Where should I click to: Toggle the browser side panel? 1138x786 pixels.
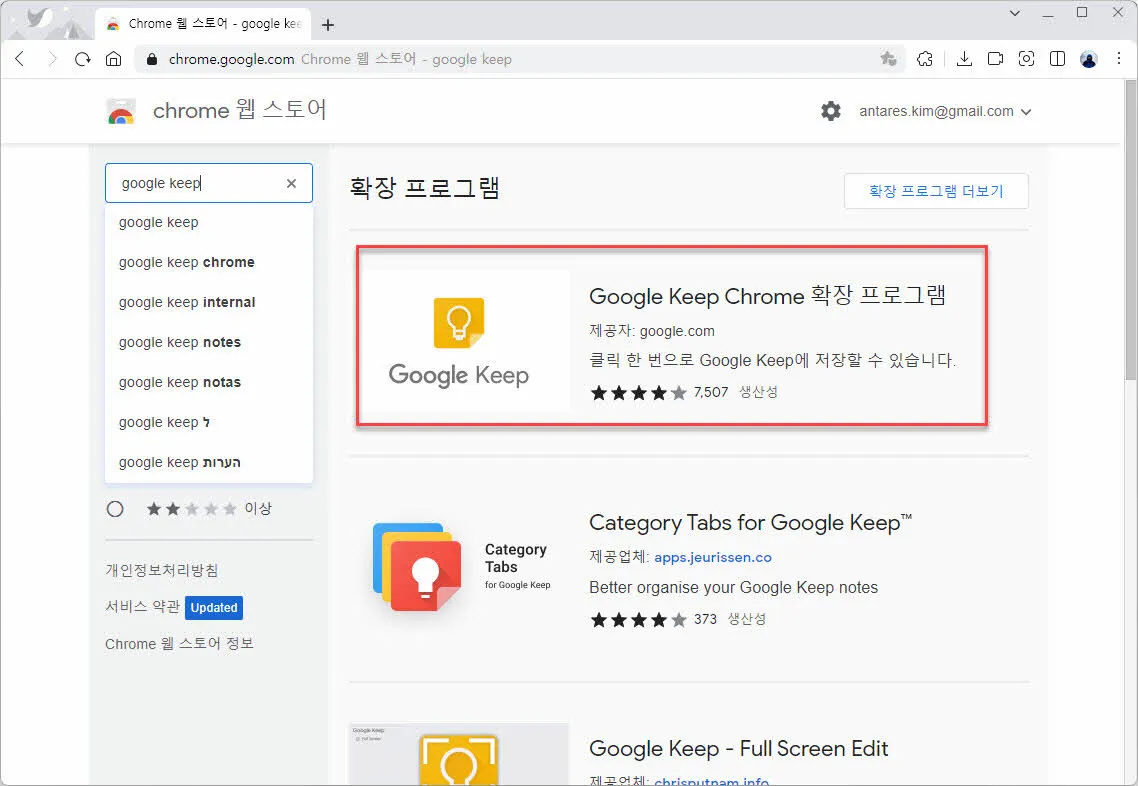pyautogui.click(x=1057, y=59)
